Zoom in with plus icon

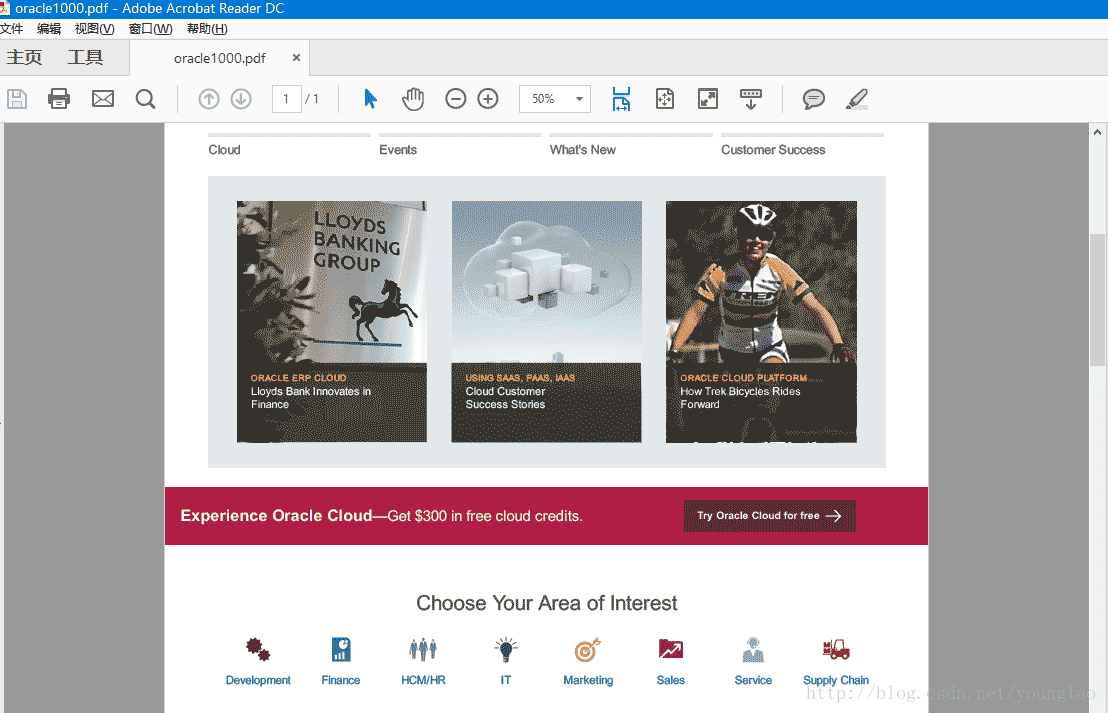[x=488, y=99]
